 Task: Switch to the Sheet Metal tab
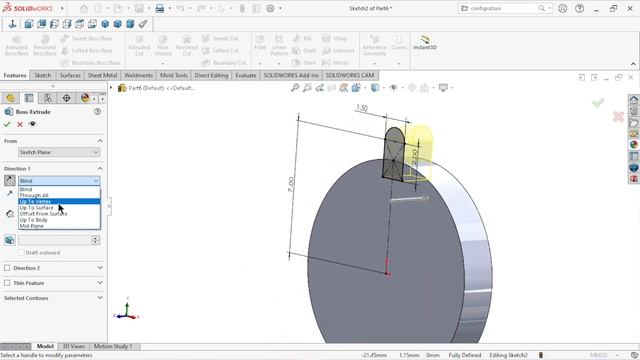tap(102, 76)
